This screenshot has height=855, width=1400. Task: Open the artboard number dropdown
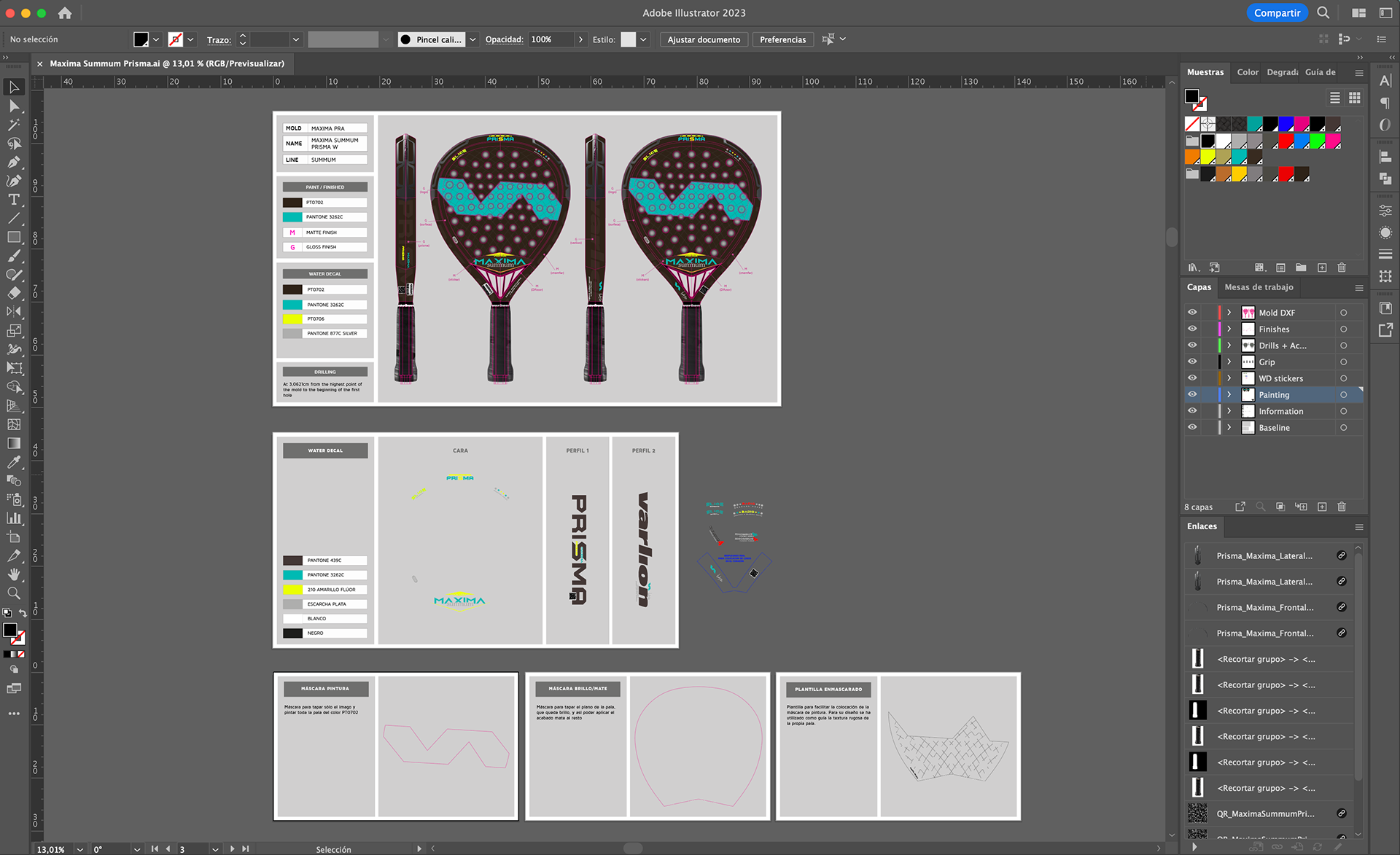tap(215, 849)
